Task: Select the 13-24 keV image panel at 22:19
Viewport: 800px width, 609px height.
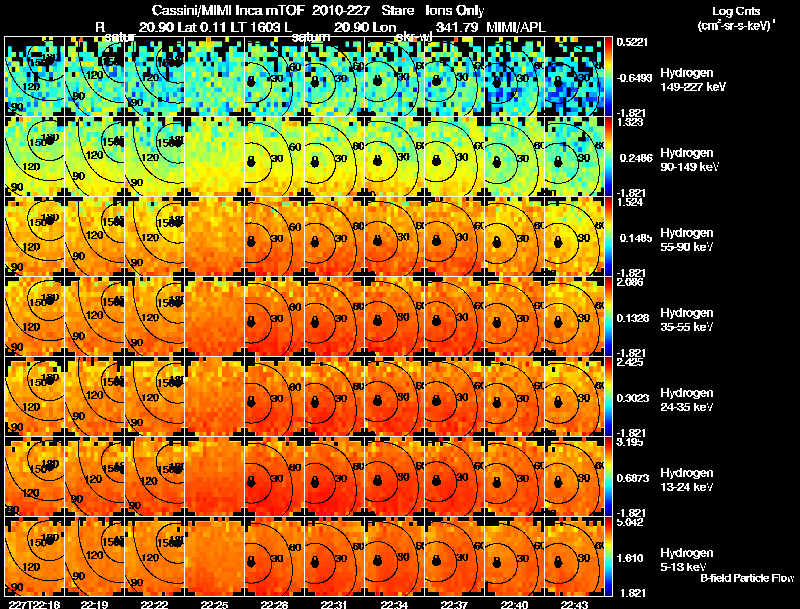Action: 94,477
